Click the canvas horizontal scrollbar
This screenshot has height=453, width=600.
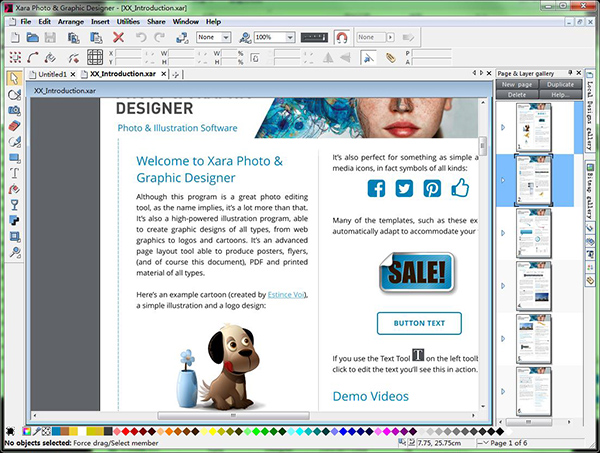tap(233, 415)
